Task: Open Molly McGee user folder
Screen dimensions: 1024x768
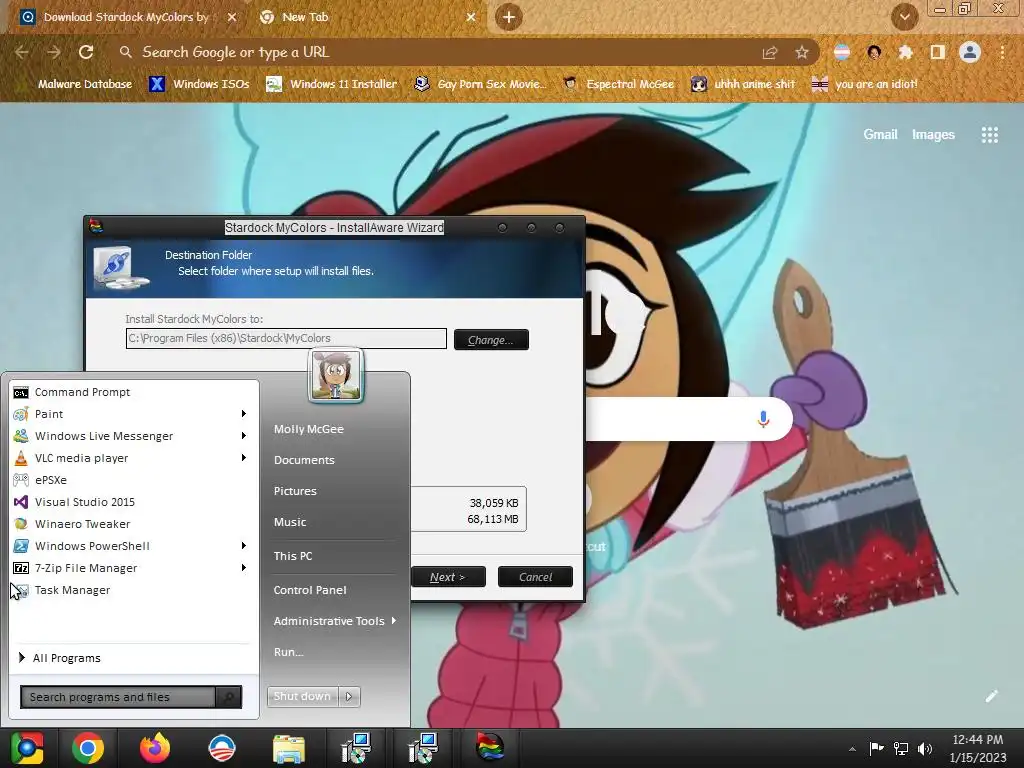Action: (309, 429)
